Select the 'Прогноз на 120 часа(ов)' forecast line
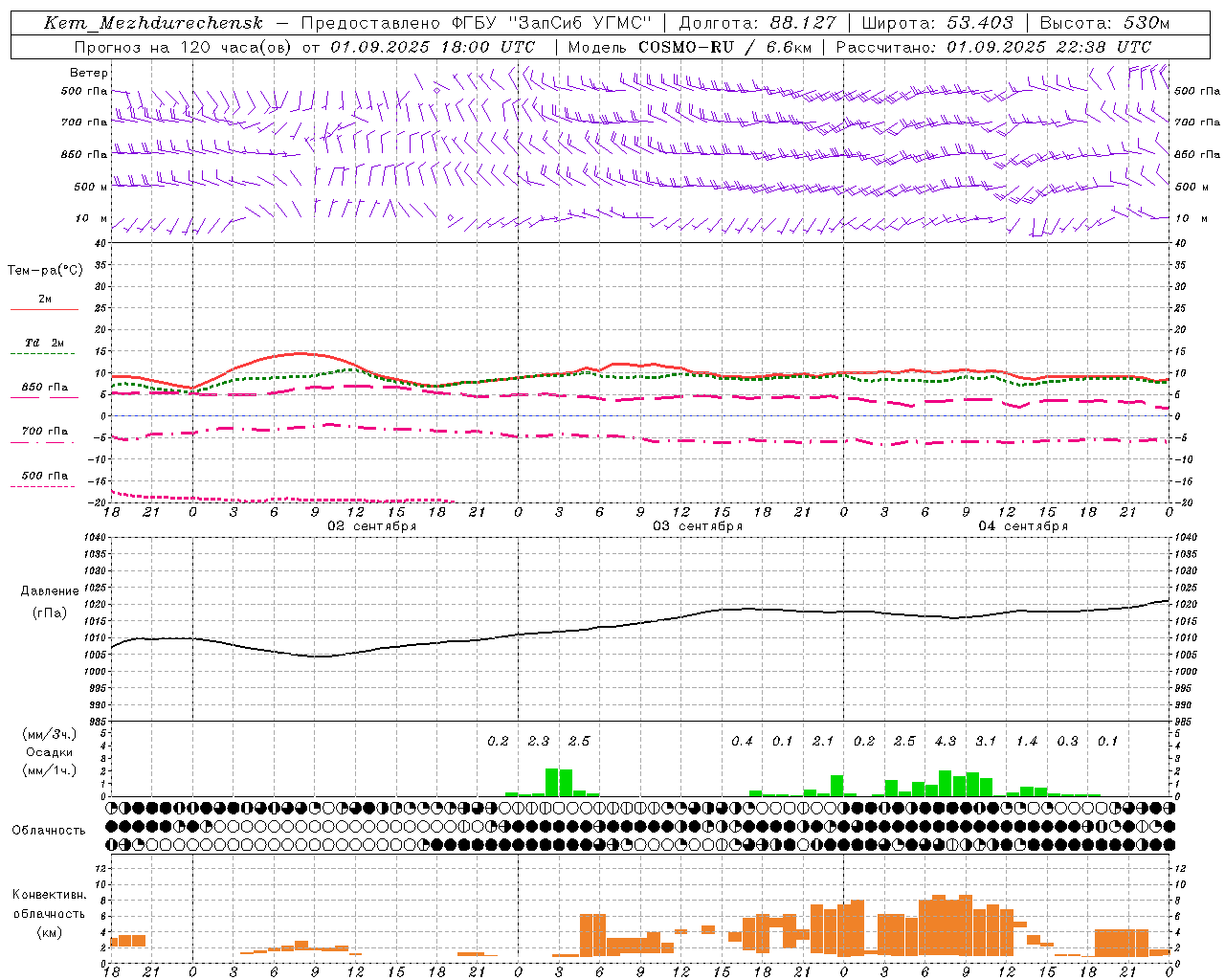1225x980 pixels. coord(184,47)
